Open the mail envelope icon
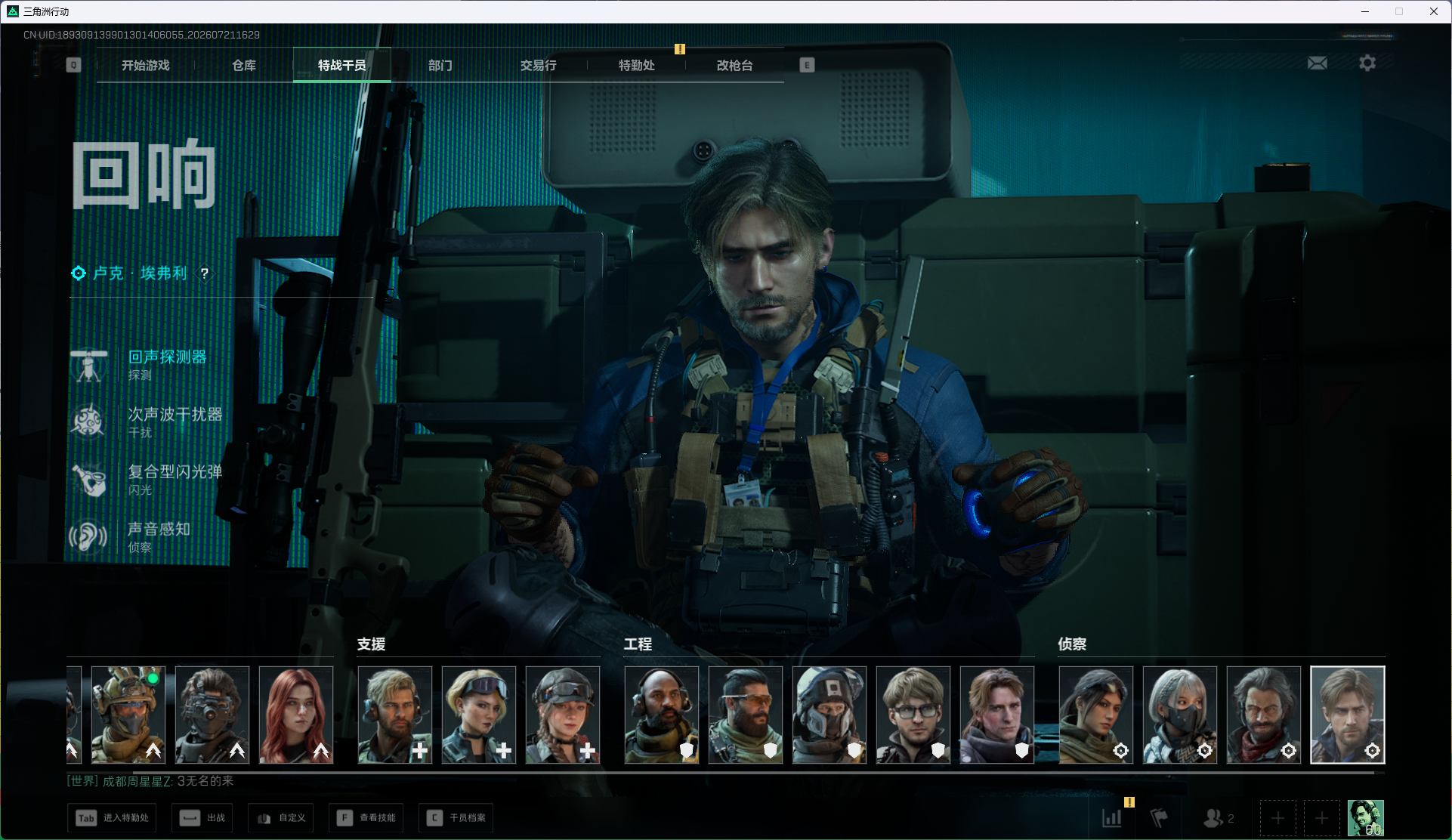The image size is (1452, 840). tap(1318, 63)
